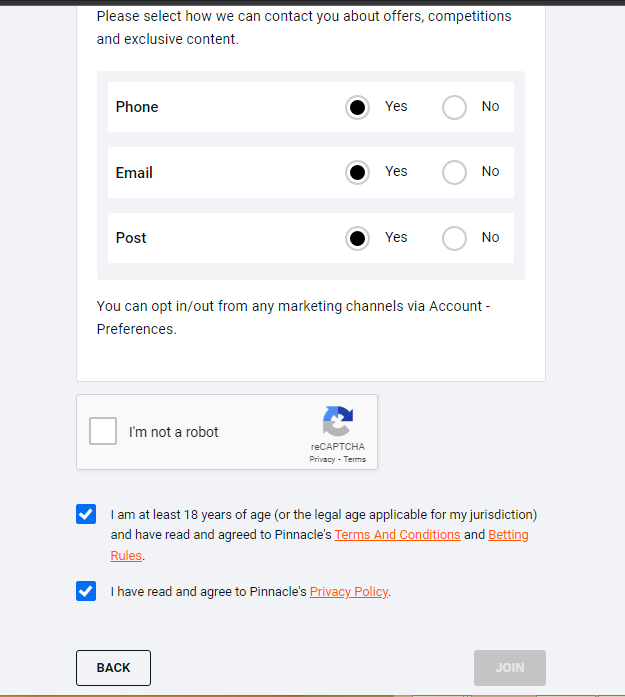
Task: Uncheck the Privacy Policy agreement checkbox
Action: [x=86, y=591]
